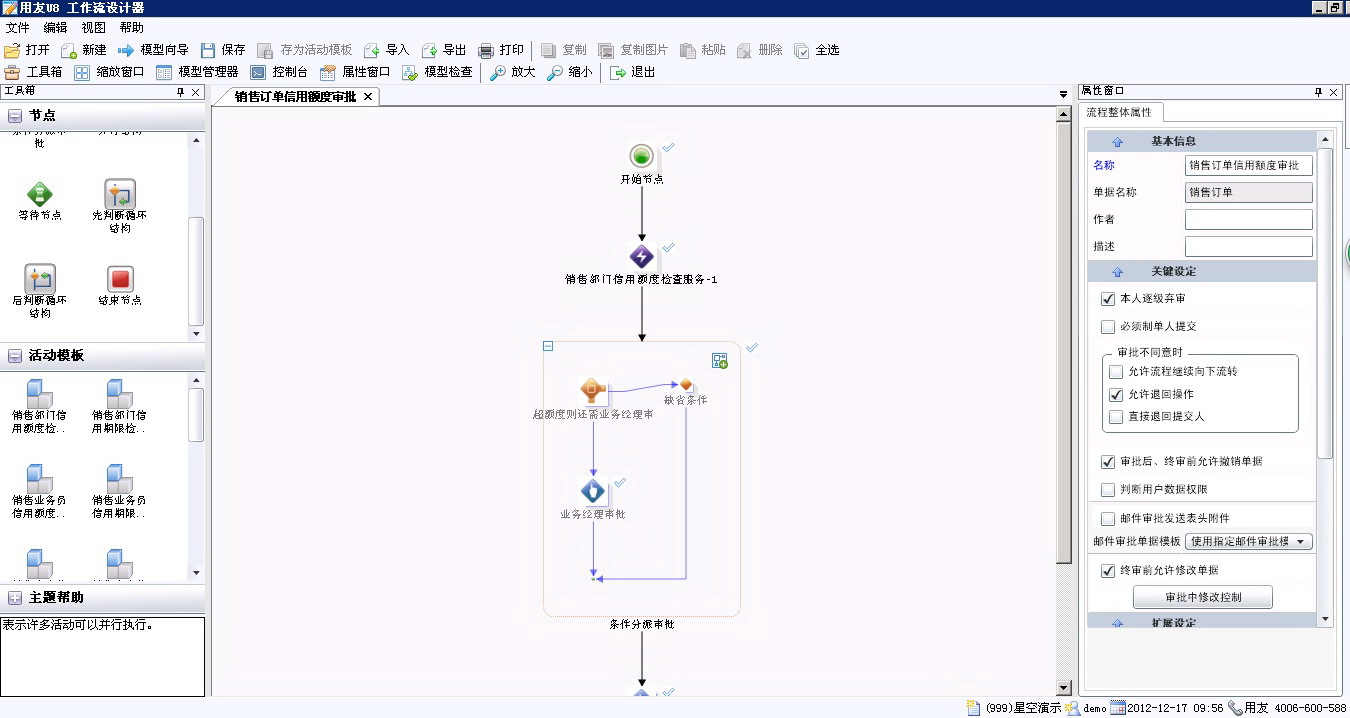Pin the 工具箱 panel
This screenshot has height=718, width=1350.
point(180,92)
